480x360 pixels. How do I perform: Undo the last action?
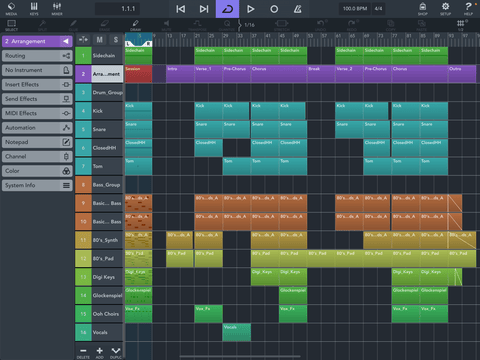321,25
